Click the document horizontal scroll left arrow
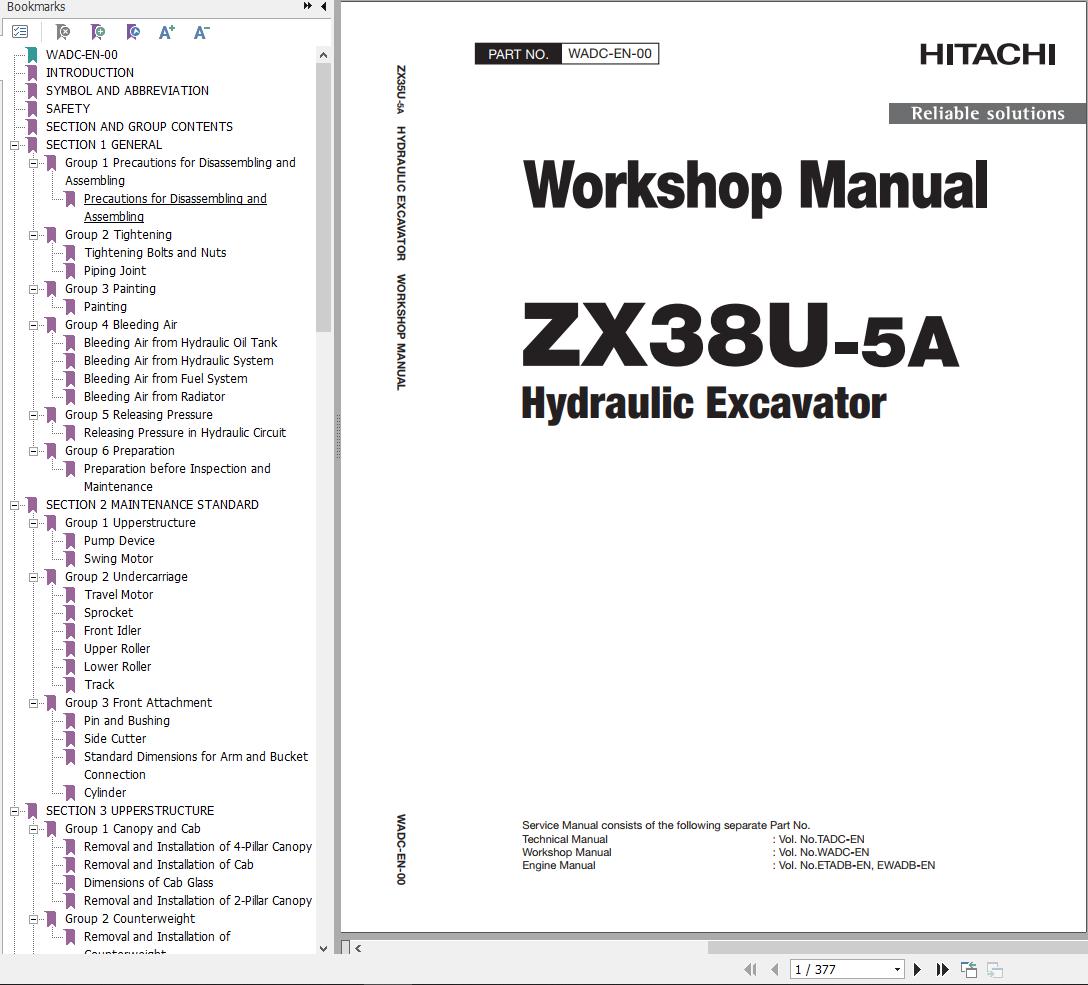Viewport: 1088px width, 985px height. (358, 948)
